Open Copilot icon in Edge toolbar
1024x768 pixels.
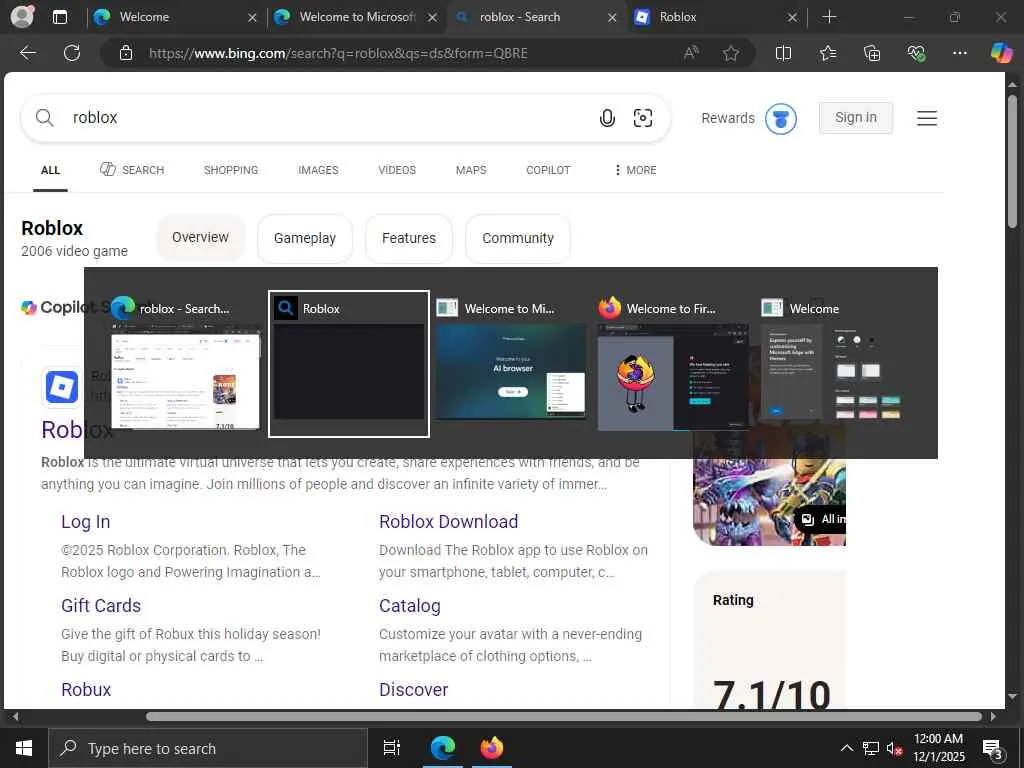[1001, 52]
